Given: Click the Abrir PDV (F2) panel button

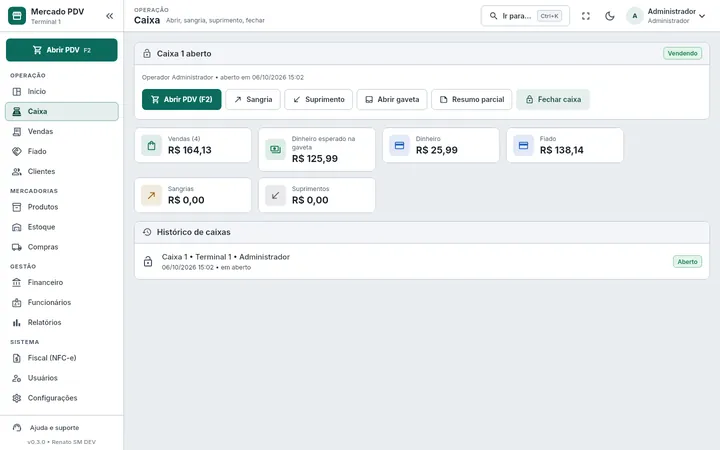Looking at the screenshot, I should coord(181,100).
